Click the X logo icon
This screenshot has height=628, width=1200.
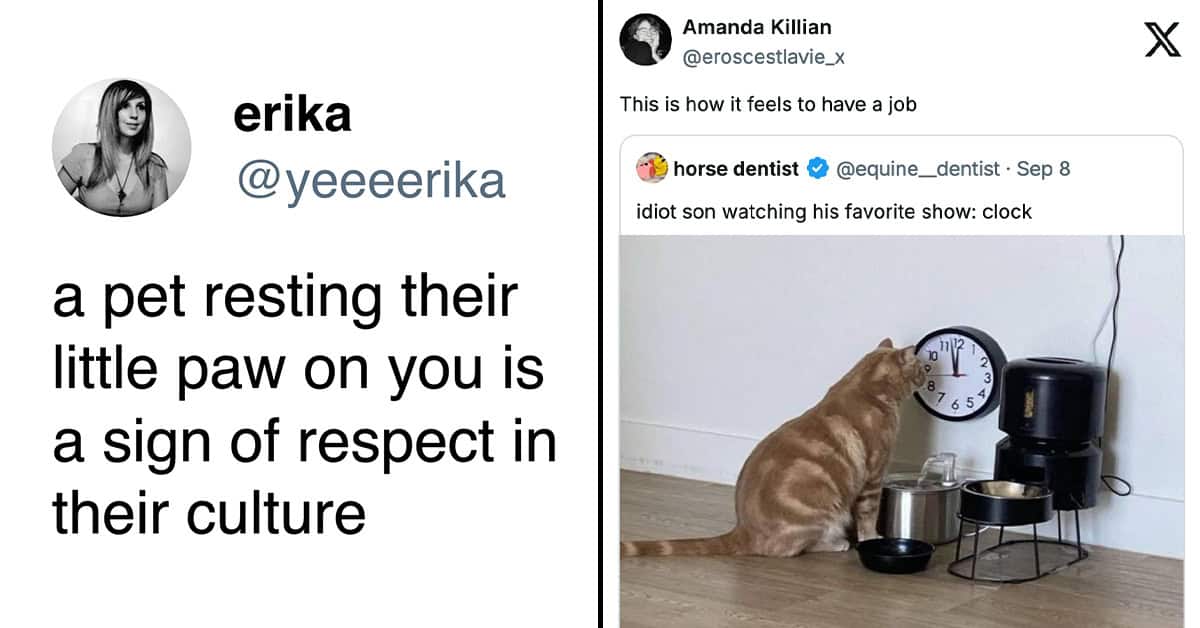tap(1161, 39)
